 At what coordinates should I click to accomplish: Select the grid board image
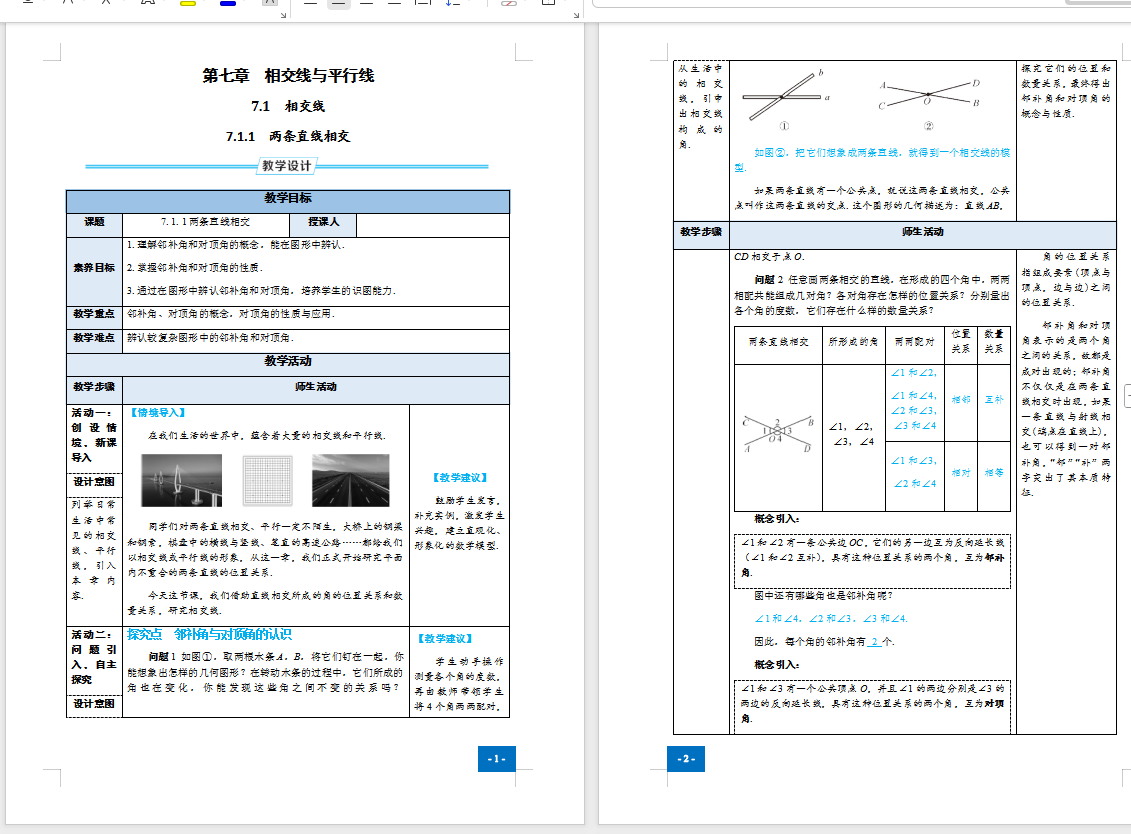click(x=268, y=480)
